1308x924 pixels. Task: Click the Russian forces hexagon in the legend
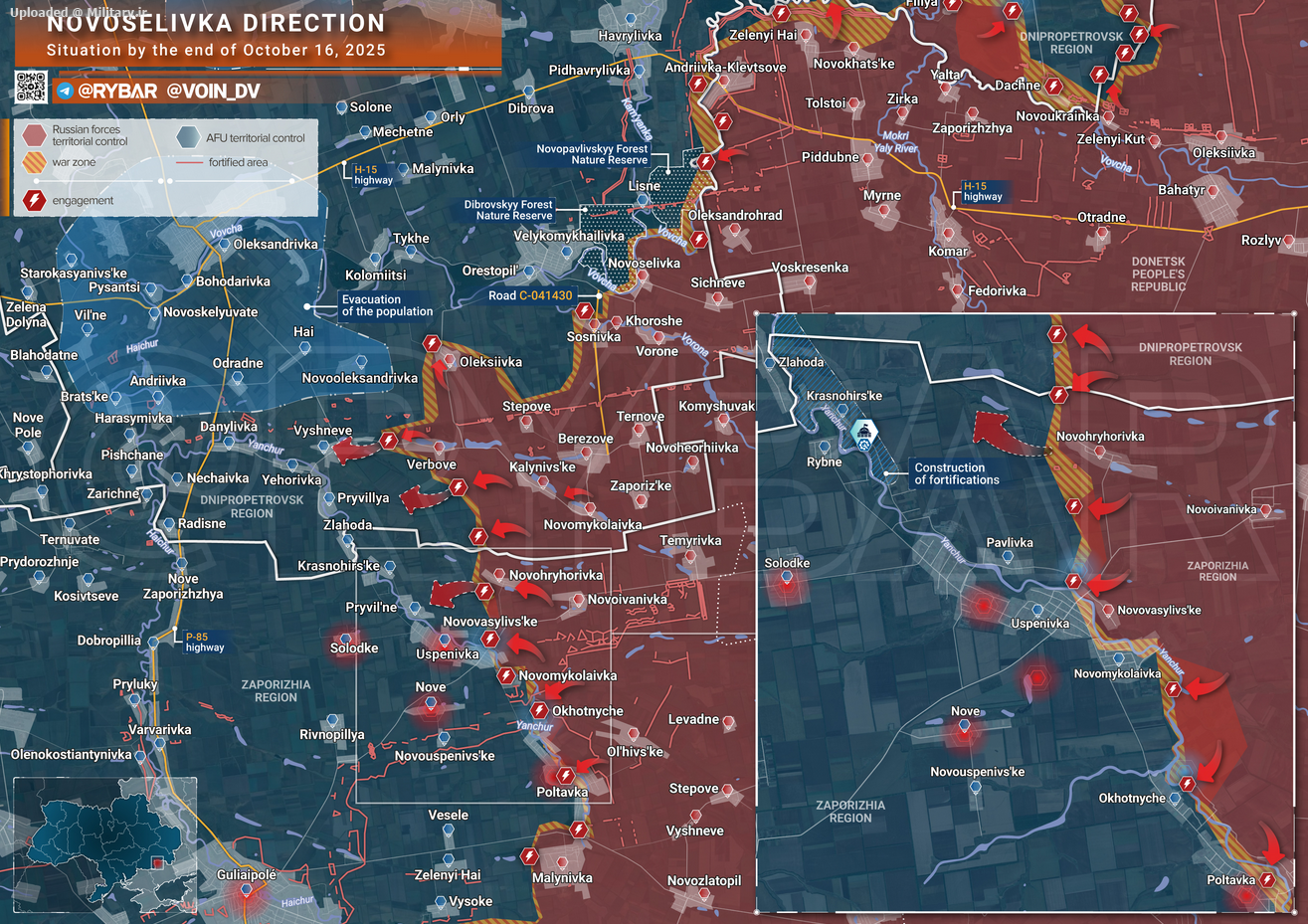tap(35, 135)
